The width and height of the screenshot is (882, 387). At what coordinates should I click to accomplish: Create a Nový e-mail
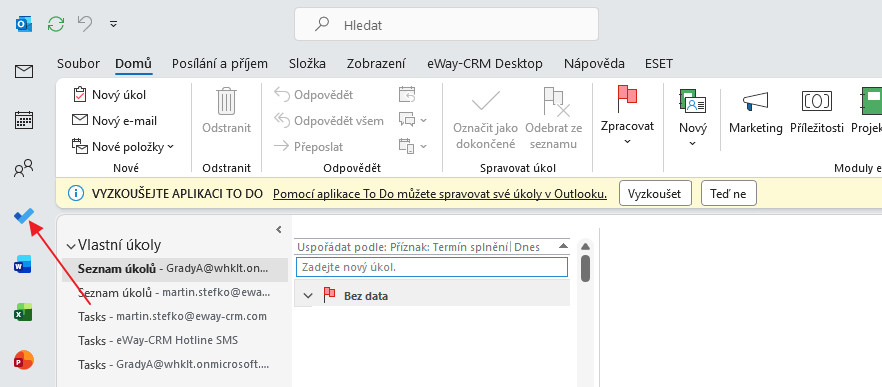[x=114, y=120]
